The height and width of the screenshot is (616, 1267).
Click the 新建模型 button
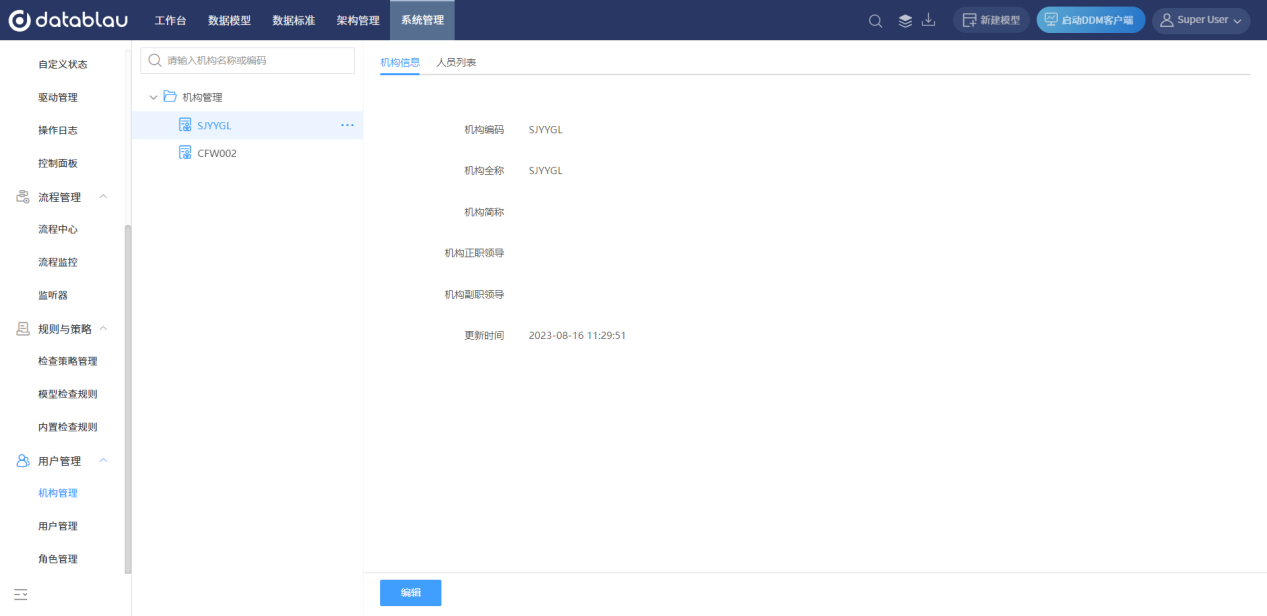coord(991,20)
